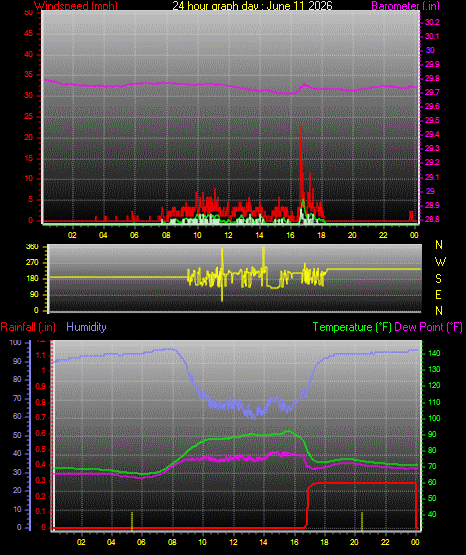Click rainfall axis value 0.9
Image resolution: width=466 pixels, height=555 pixels.
(x=41, y=386)
